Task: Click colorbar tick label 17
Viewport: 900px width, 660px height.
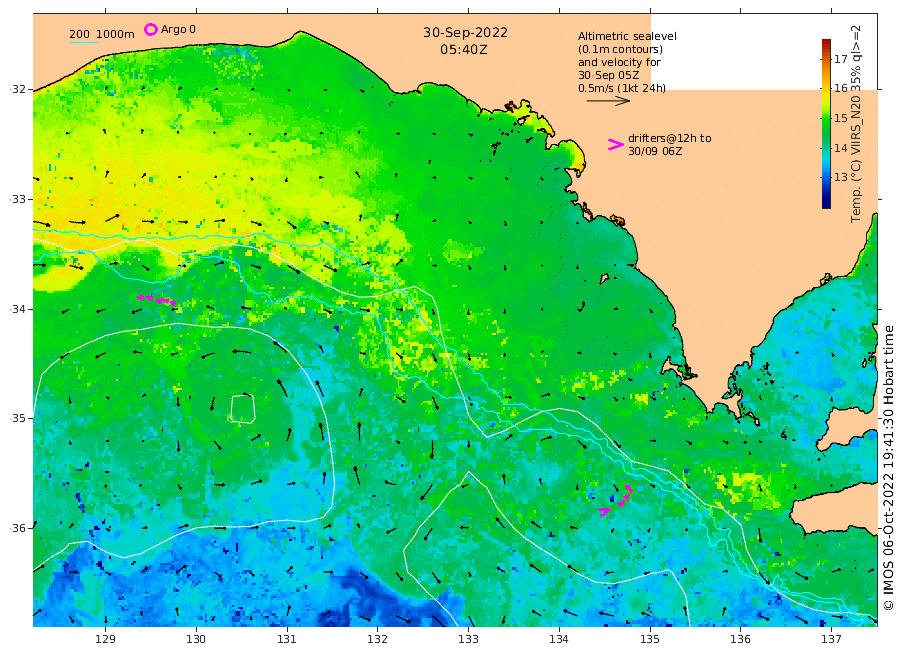Action: [x=840, y=59]
